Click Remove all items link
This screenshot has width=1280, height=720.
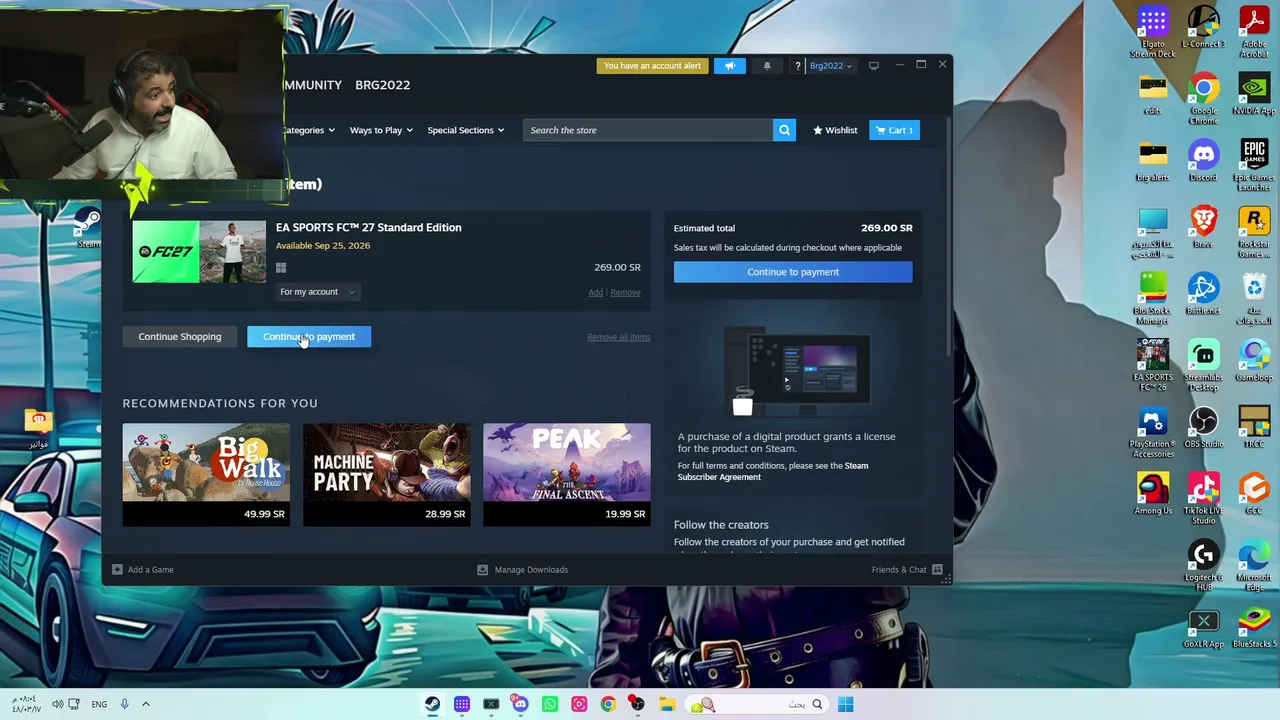[618, 337]
